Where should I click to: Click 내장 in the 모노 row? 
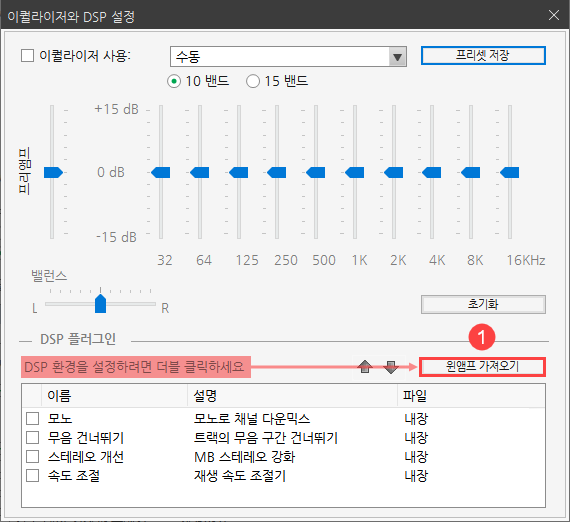pos(416,419)
